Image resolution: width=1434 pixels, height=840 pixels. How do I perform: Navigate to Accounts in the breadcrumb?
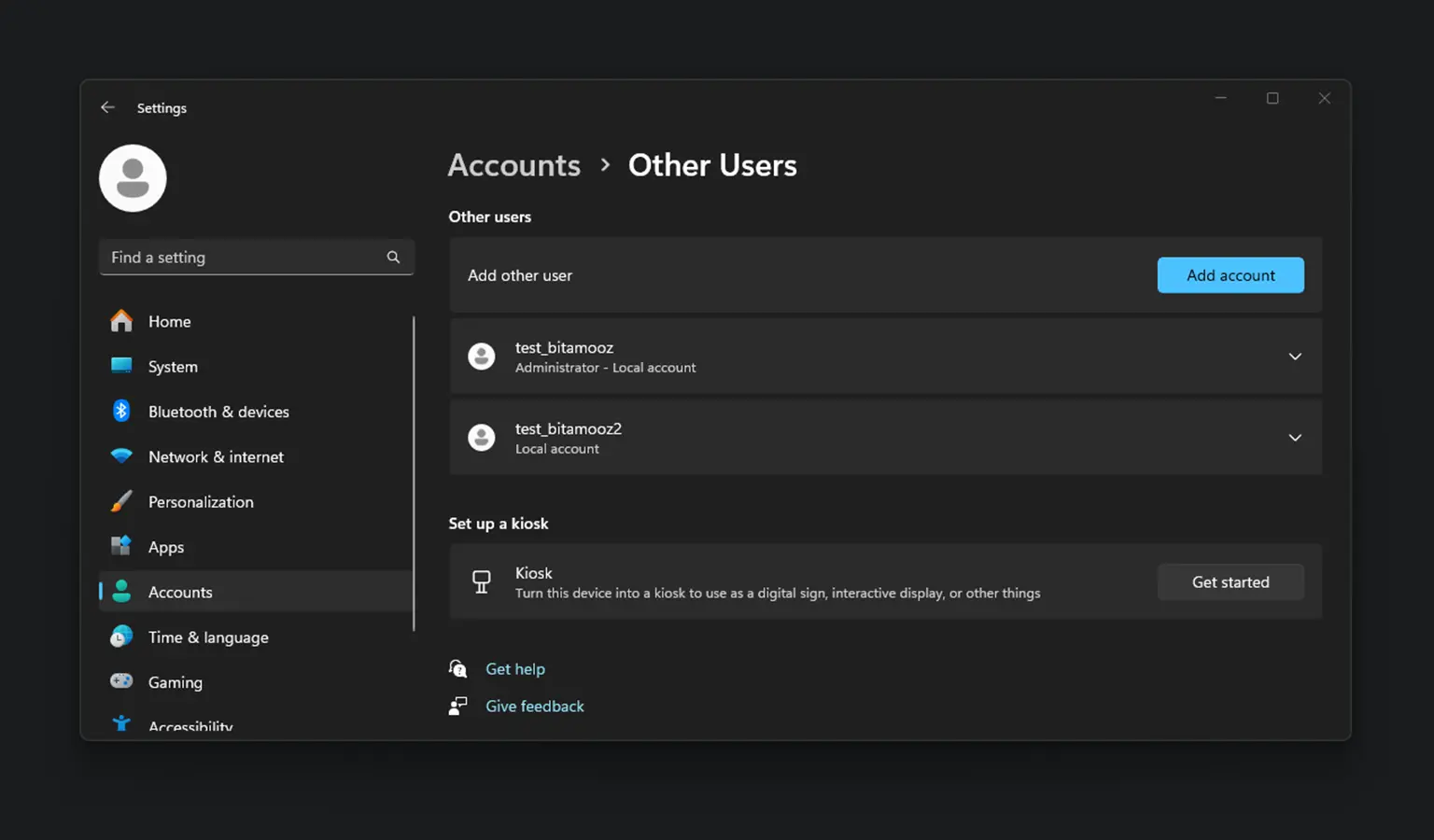point(513,165)
